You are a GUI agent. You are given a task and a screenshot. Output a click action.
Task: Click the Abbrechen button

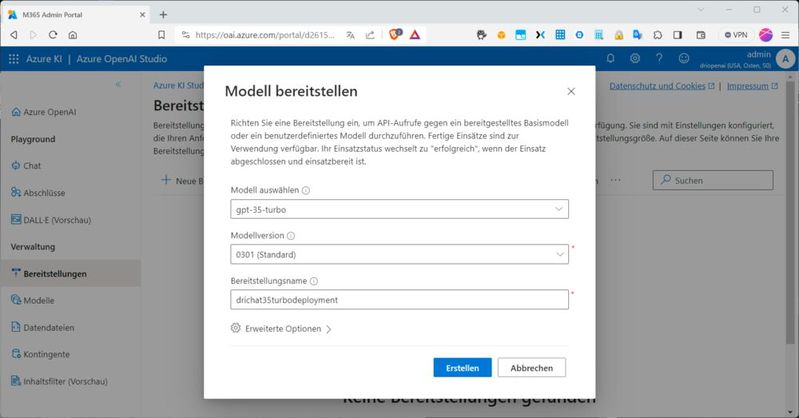(531, 368)
